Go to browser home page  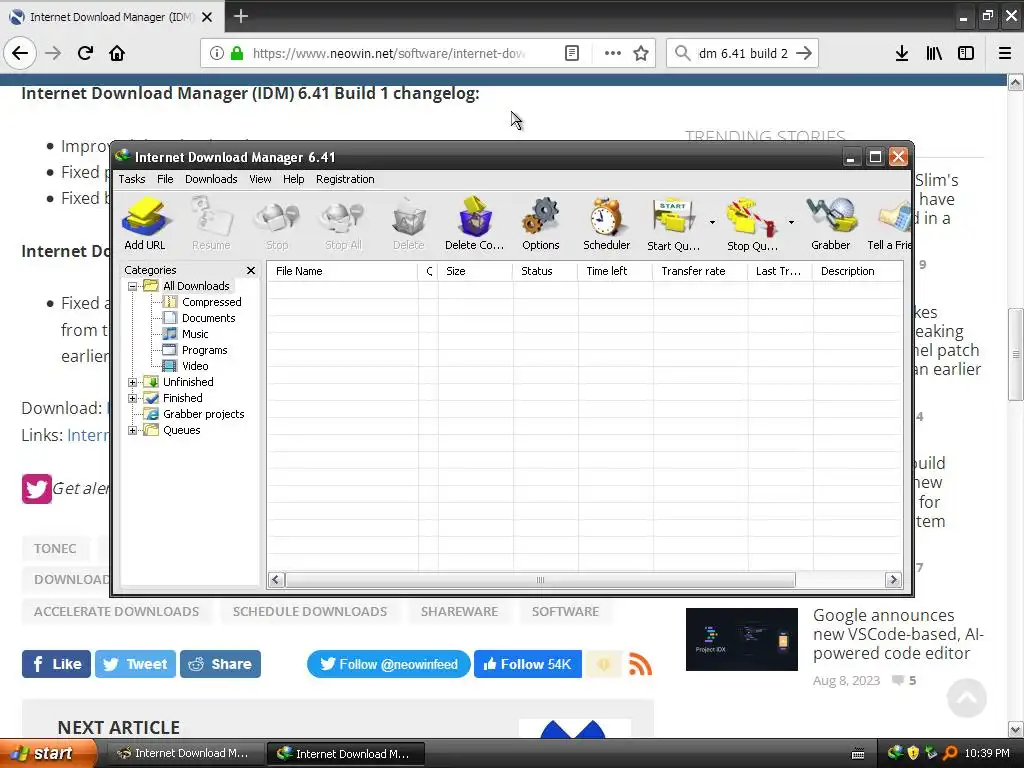(117, 53)
